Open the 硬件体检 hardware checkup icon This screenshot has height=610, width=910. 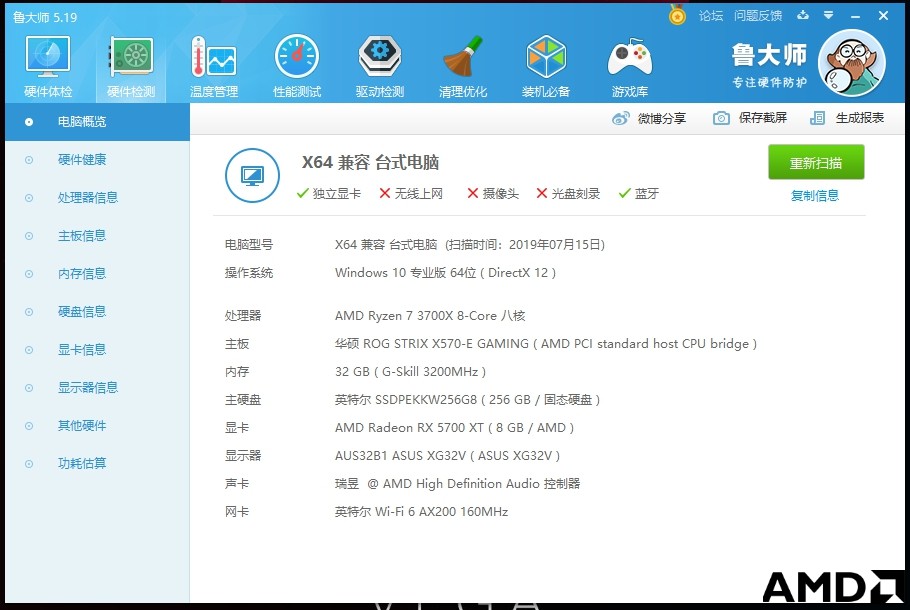[x=48, y=66]
